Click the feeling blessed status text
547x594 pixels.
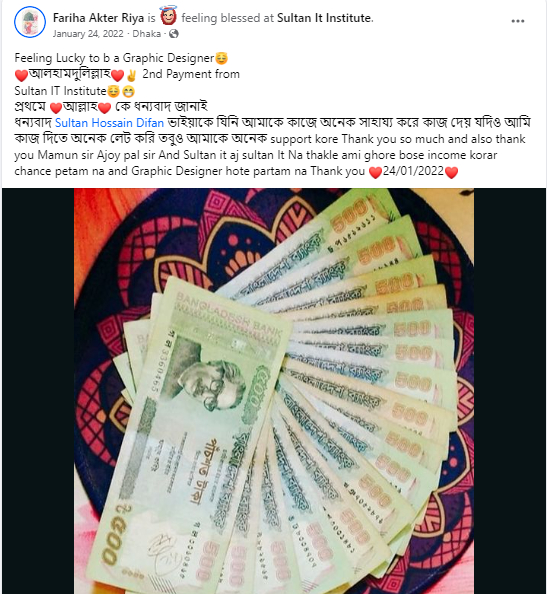pos(227,18)
